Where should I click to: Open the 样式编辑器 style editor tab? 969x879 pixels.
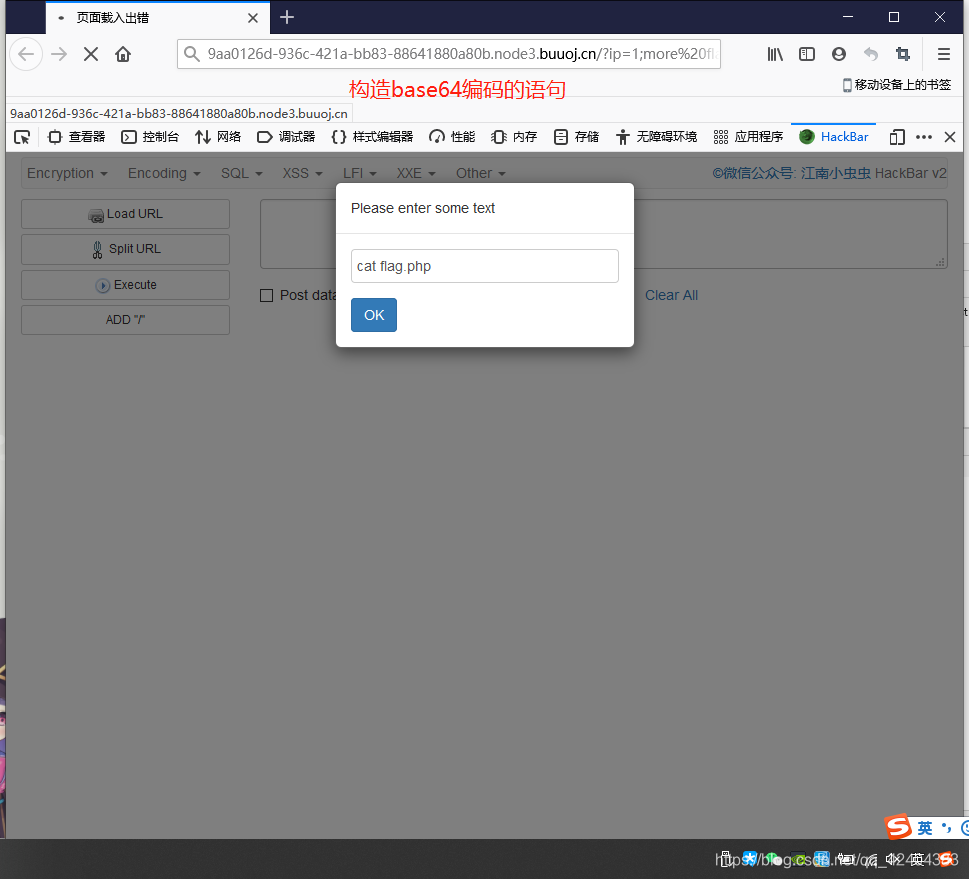373,137
